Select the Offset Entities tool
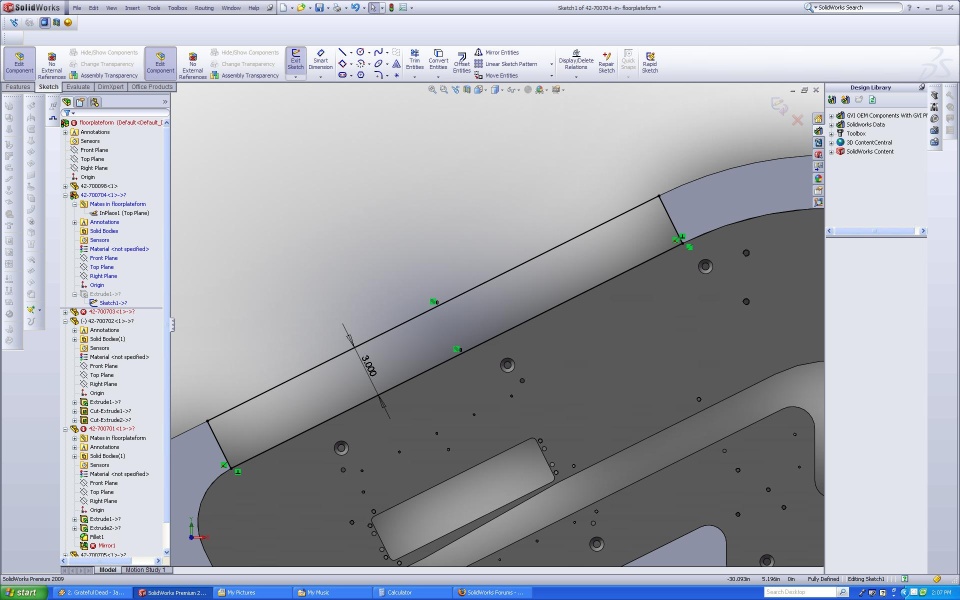Viewport: 960px width, 600px height. pos(462,62)
